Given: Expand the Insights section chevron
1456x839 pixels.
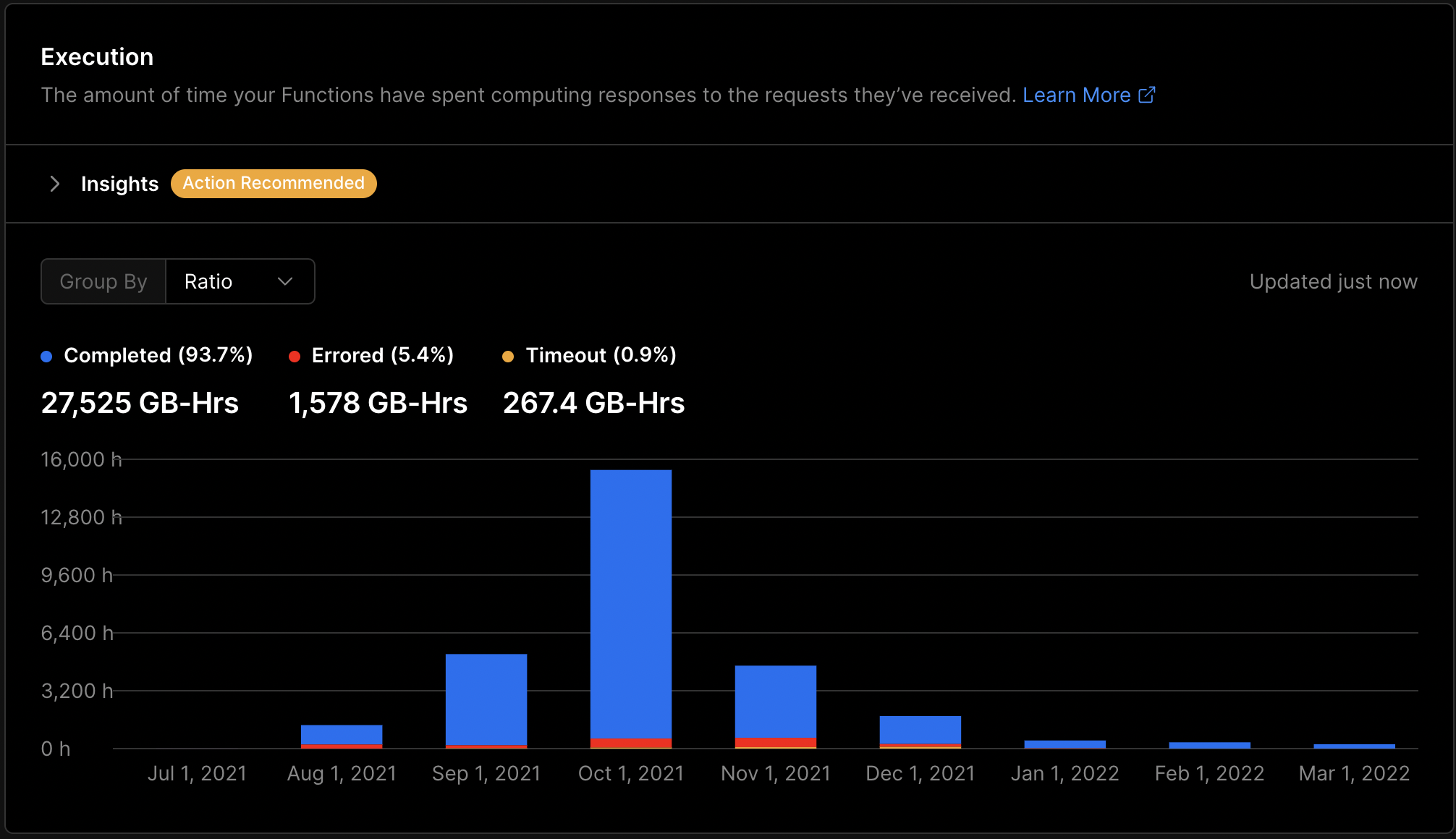Looking at the screenshot, I should point(54,184).
